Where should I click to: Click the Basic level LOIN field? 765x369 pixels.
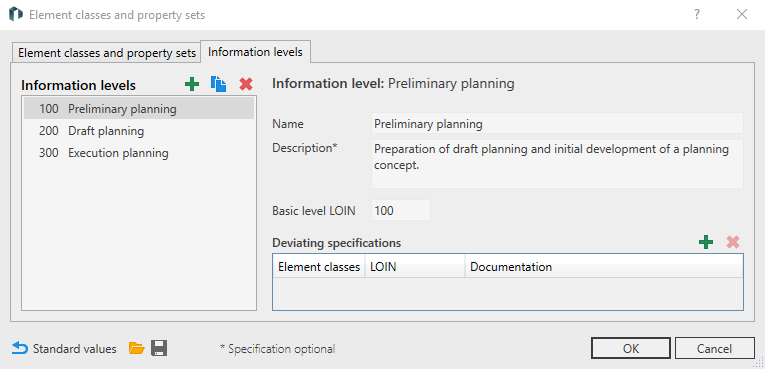coord(401,210)
